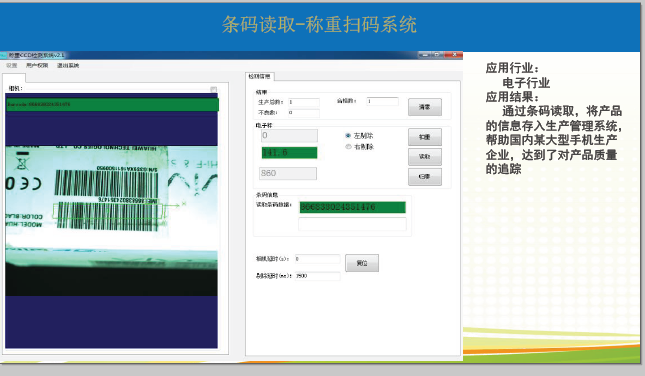Image resolution: width=645 pixels, height=376 pixels.
Task: Click the 复位 button near the camera delay
Action: point(362,263)
